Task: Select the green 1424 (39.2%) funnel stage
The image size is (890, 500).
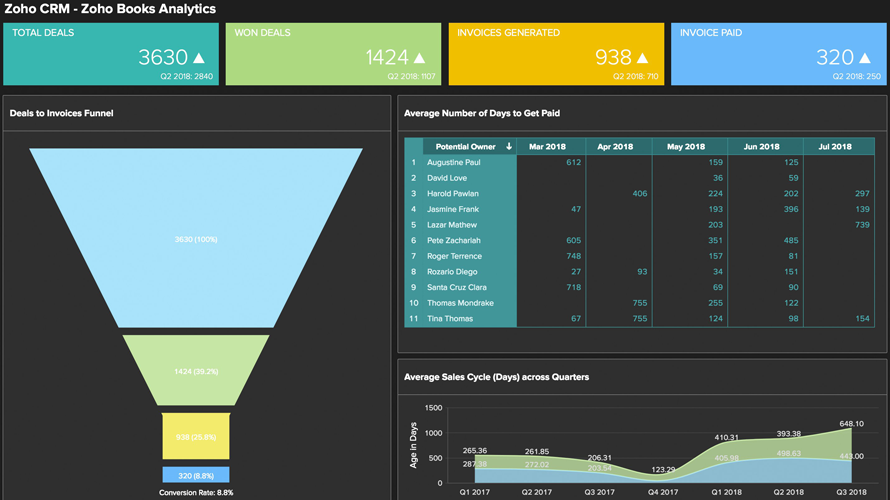Action: tap(196, 370)
